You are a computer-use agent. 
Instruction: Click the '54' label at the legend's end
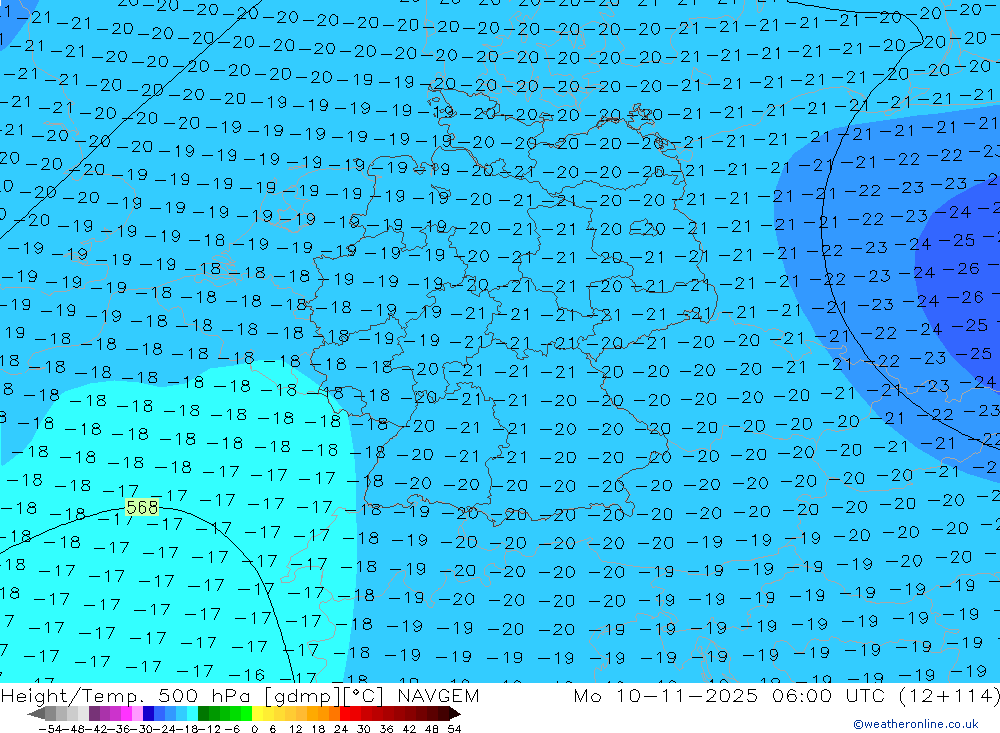click(453, 729)
